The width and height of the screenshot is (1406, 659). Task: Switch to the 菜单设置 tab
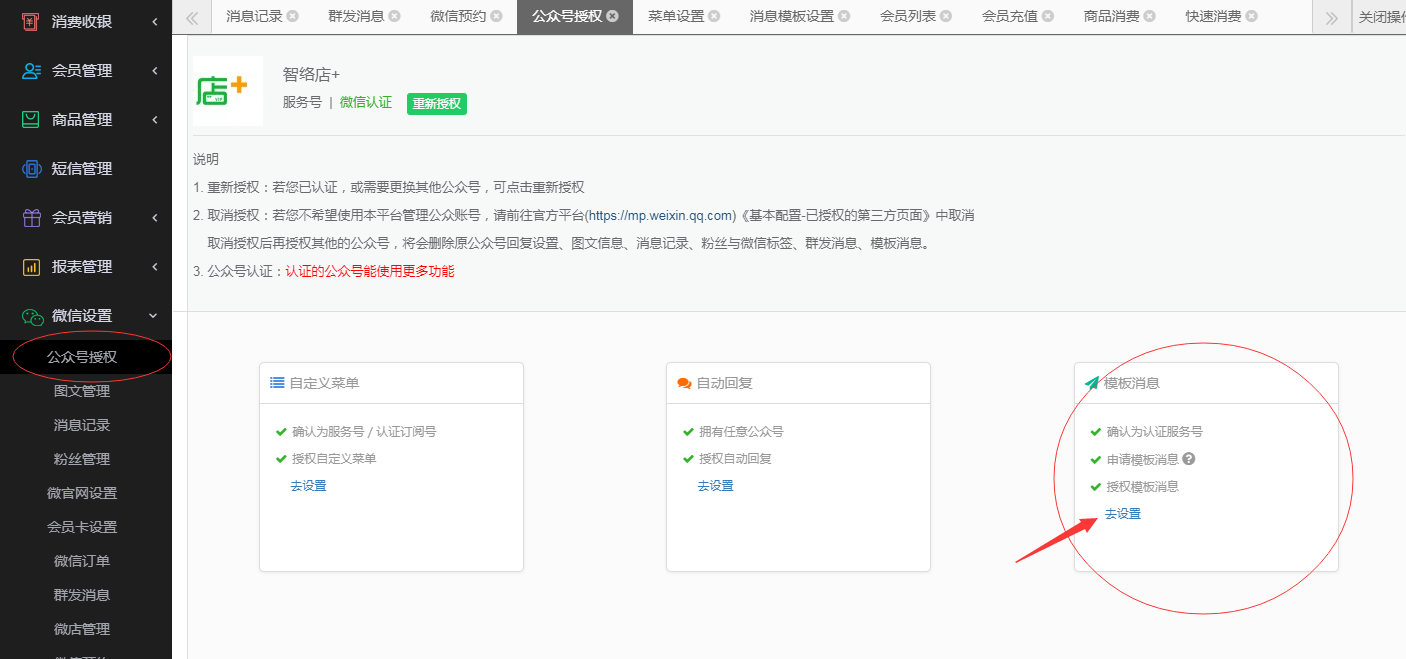676,16
